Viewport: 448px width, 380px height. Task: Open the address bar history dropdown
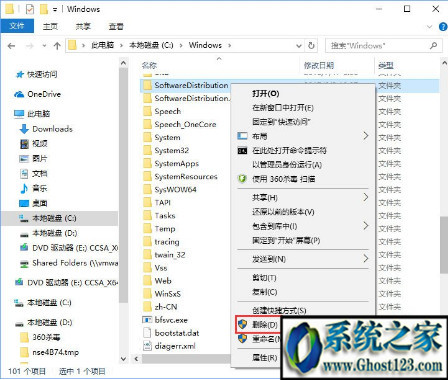(x=299, y=46)
